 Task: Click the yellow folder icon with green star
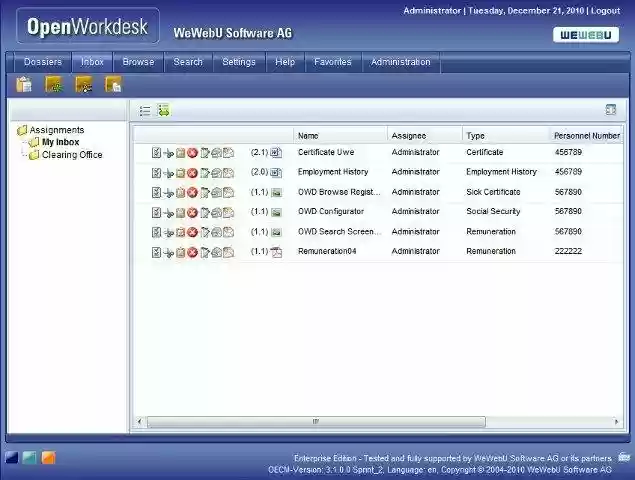[x=54, y=85]
